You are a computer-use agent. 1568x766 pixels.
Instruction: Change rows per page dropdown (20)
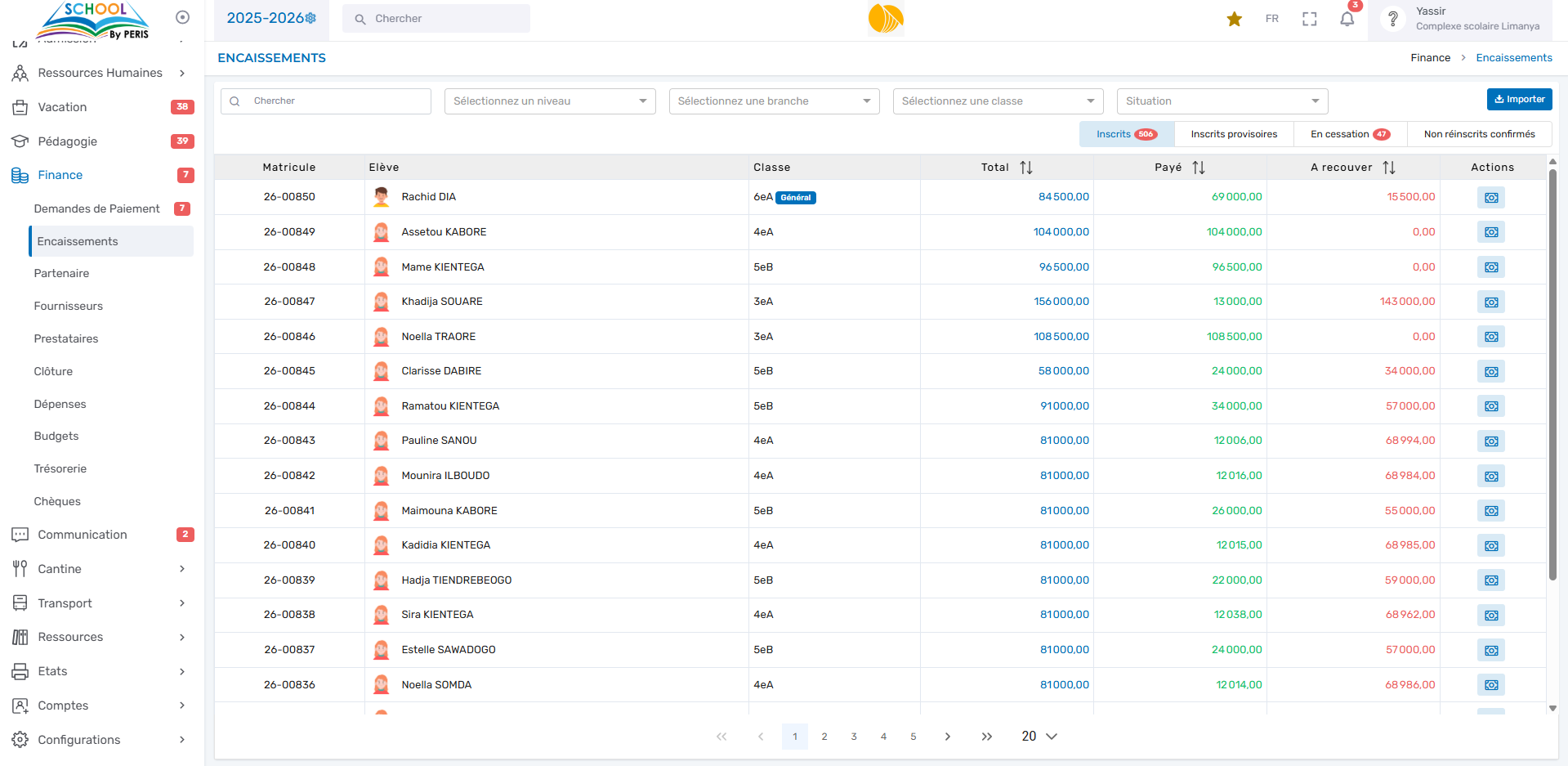(x=1039, y=737)
